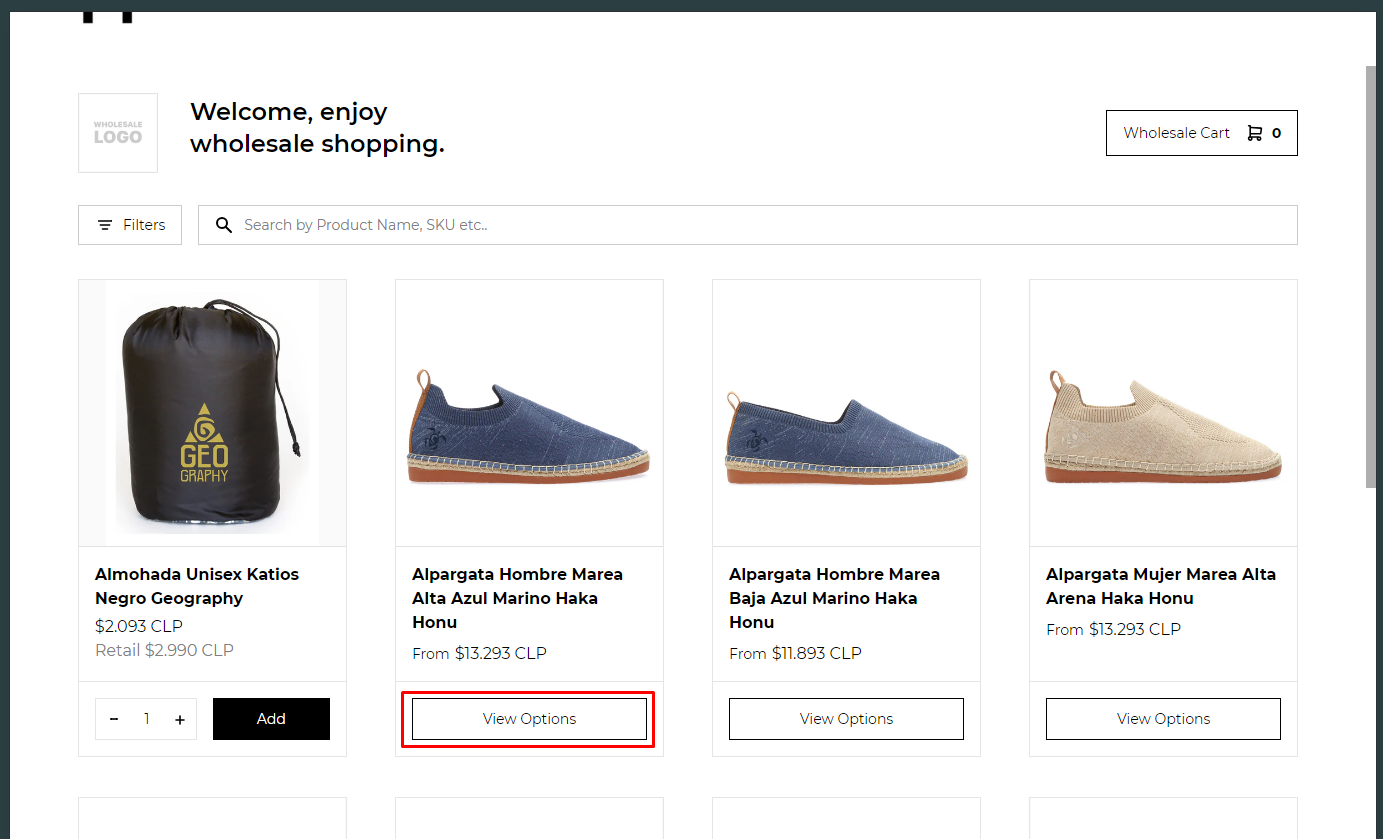Click the shopping cart icon
Image resolution: width=1383 pixels, height=839 pixels.
pyautogui.click(x=1254, y=133)
